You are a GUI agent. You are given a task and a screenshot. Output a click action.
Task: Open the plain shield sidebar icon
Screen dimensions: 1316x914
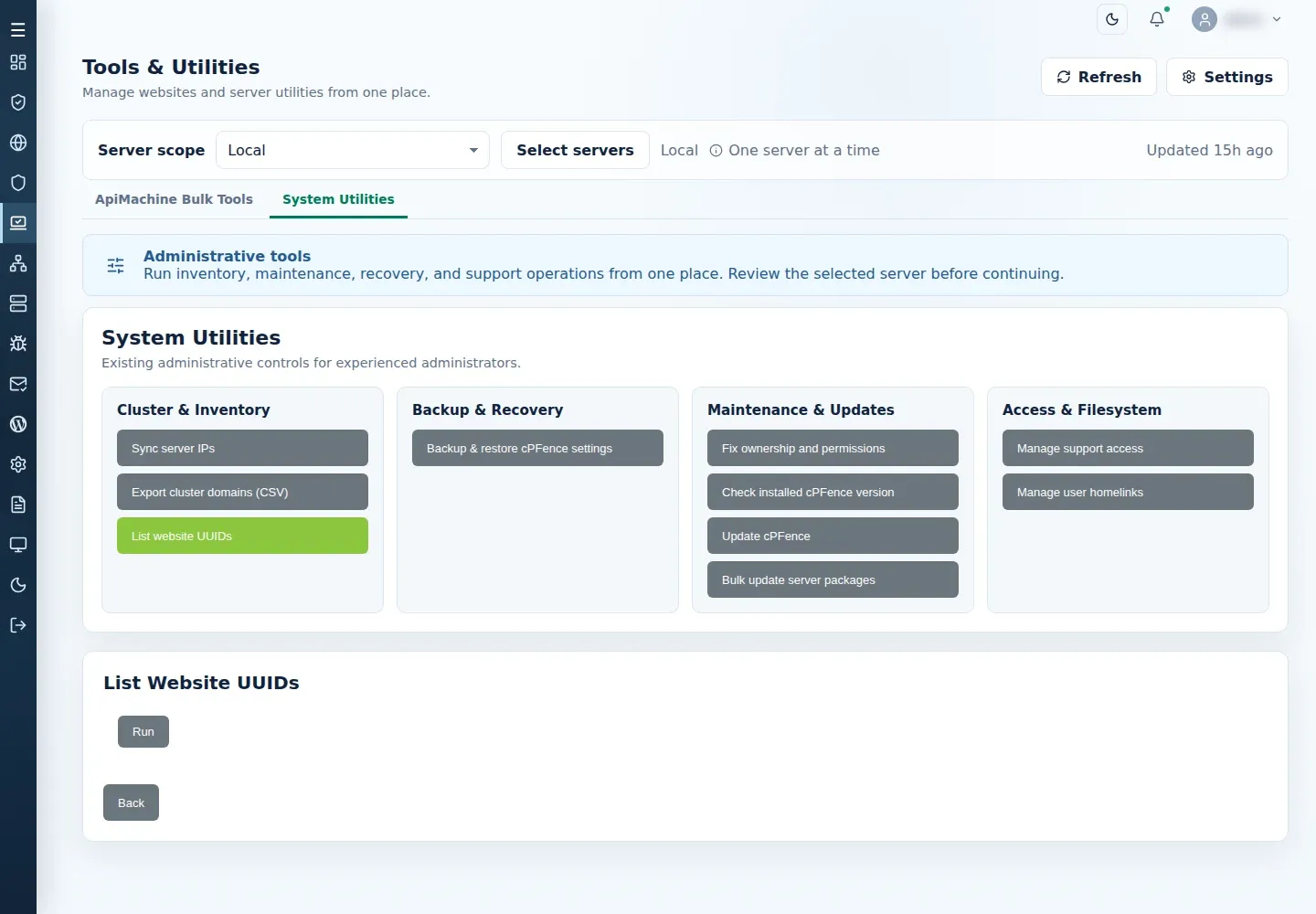tap(18, 183)
